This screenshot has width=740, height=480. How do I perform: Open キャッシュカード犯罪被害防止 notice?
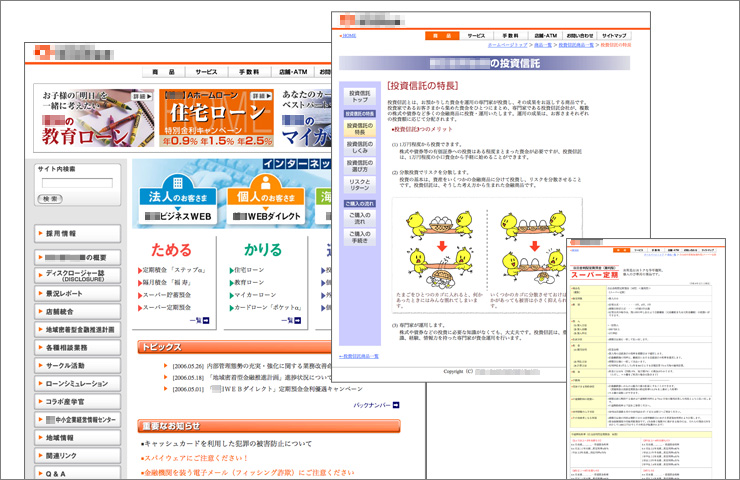point(226,444)
